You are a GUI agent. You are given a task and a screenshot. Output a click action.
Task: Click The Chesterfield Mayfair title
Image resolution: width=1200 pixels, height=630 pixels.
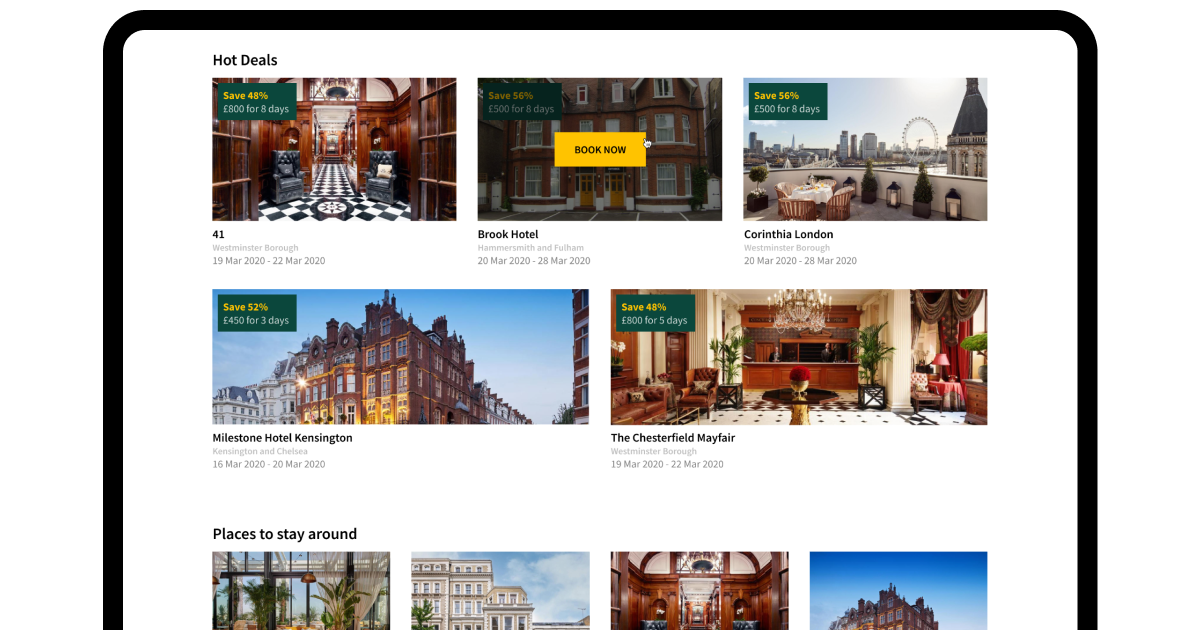673,438
